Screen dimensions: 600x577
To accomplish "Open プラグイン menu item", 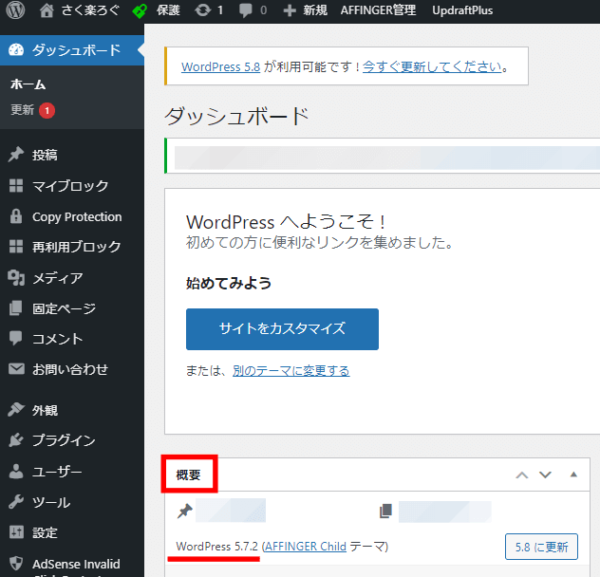I will click(64, 440).
